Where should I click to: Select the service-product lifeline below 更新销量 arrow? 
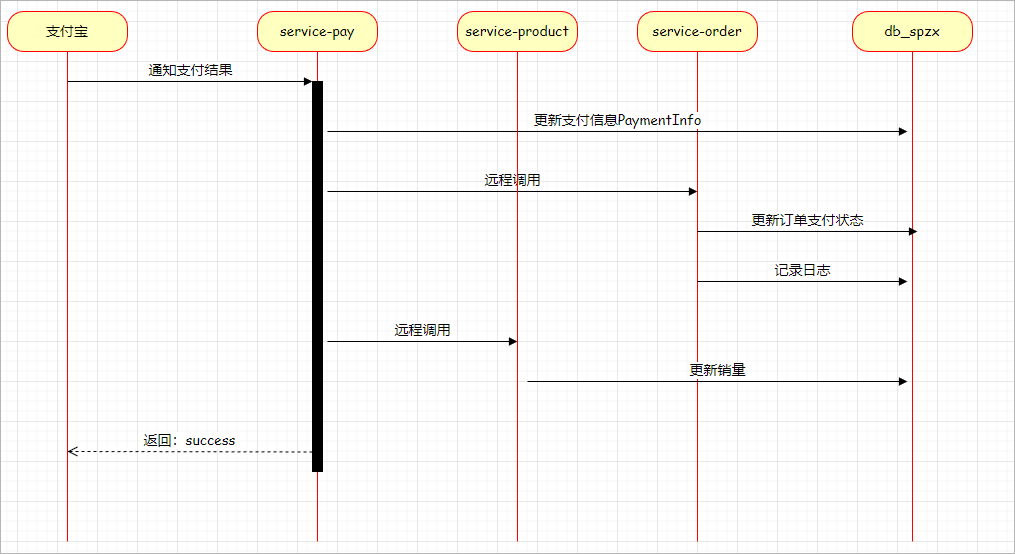(517, 470)
